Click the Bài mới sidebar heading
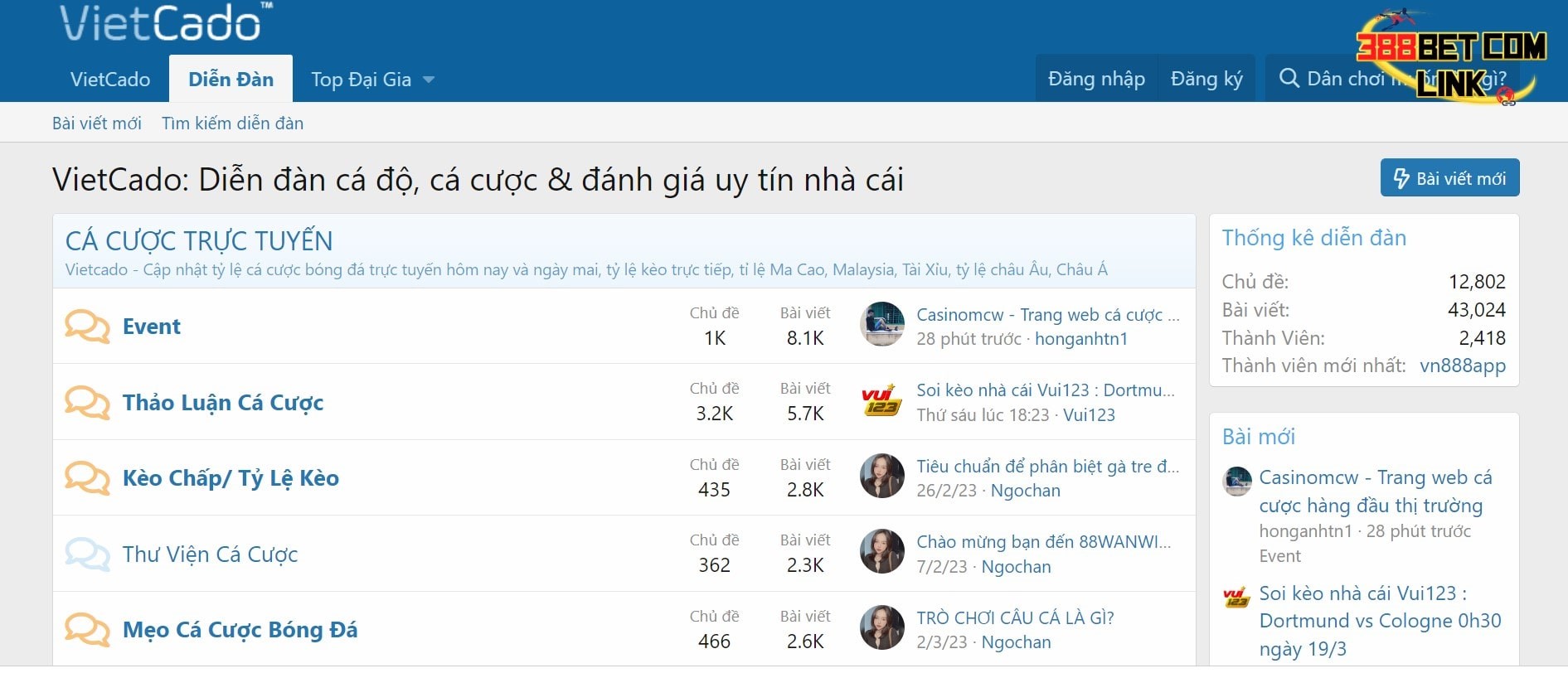The width and height of the screenshot is (1568, 673). pyautogui.click(x=1258, y=437)
